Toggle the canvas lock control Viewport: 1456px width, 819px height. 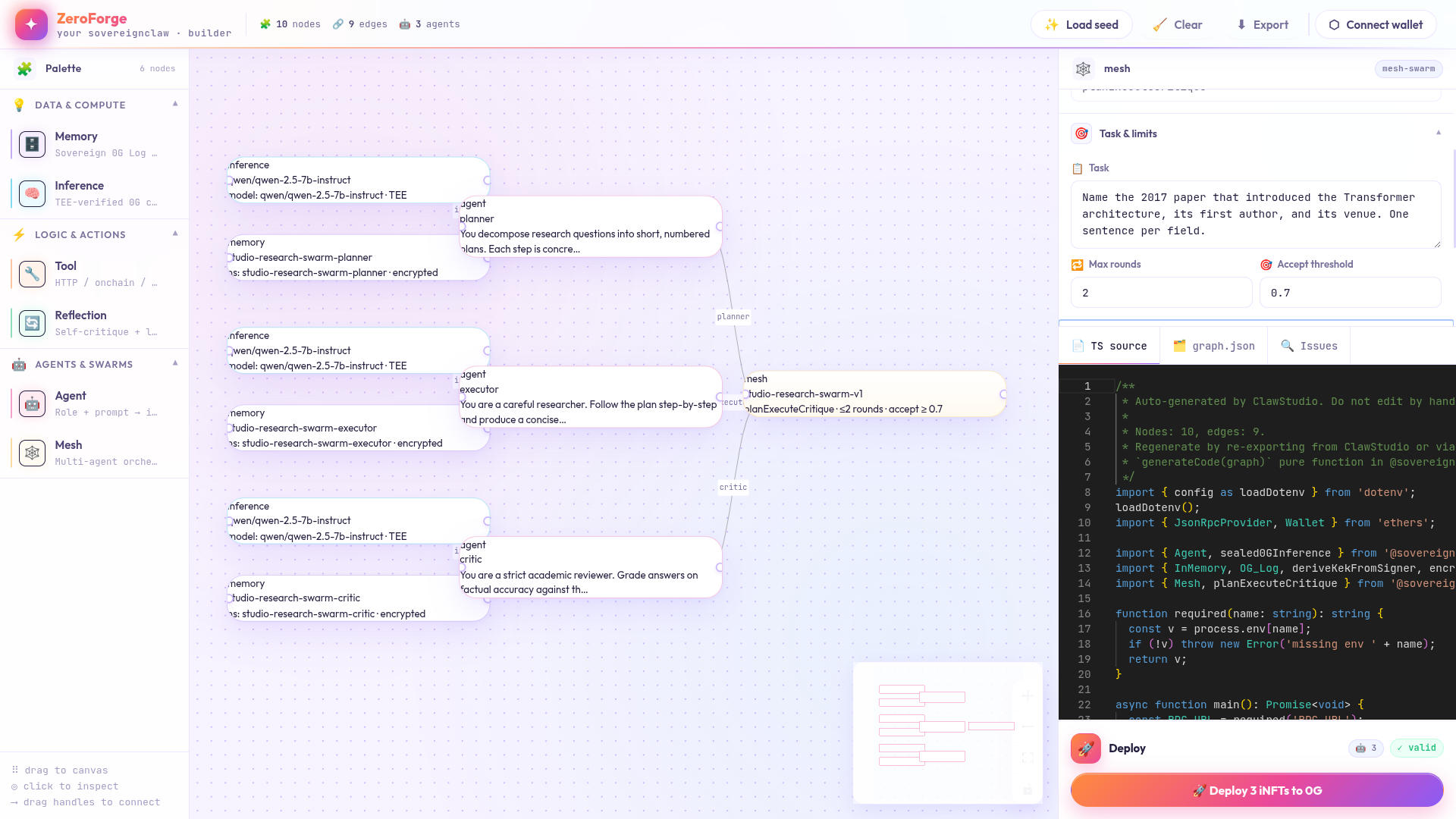(x=1028, y=790)
